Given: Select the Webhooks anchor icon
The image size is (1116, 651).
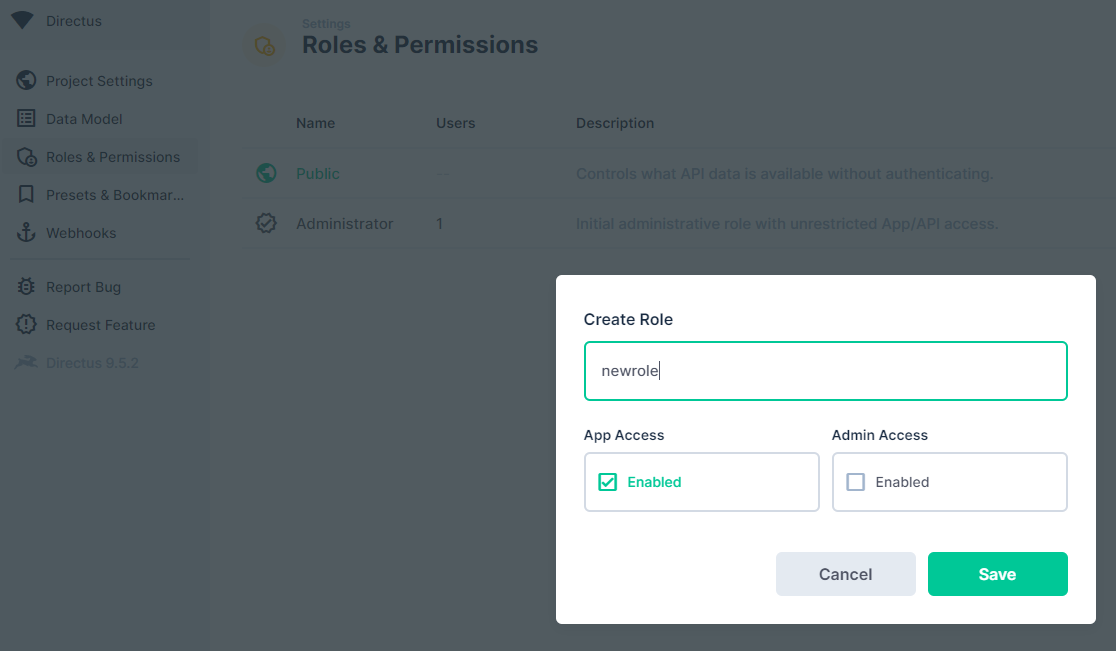Looking at the screenshot, I should pos(25,232).
